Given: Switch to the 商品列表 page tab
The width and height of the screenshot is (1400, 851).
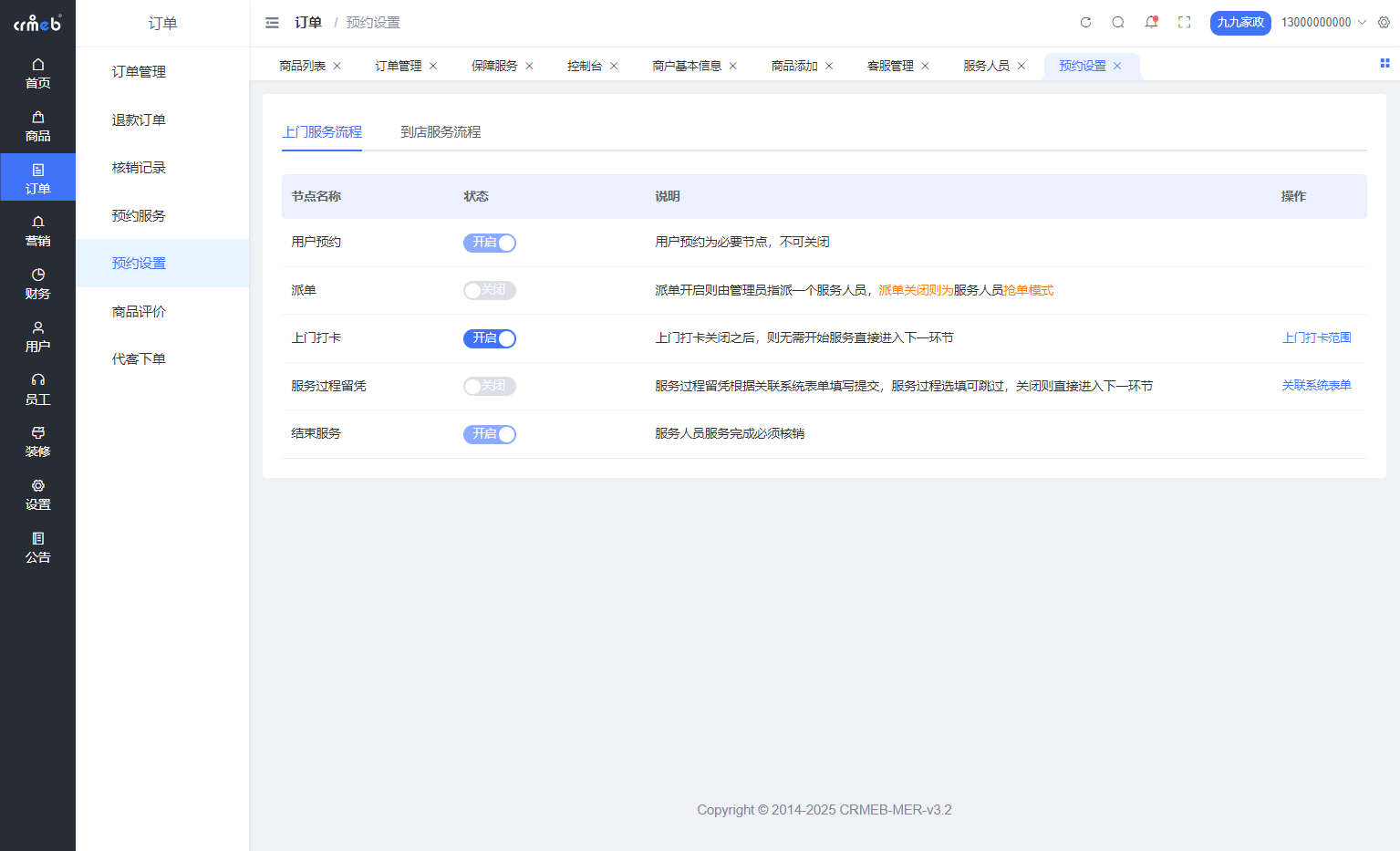Looking at the screenshot, I should [302, 66].
